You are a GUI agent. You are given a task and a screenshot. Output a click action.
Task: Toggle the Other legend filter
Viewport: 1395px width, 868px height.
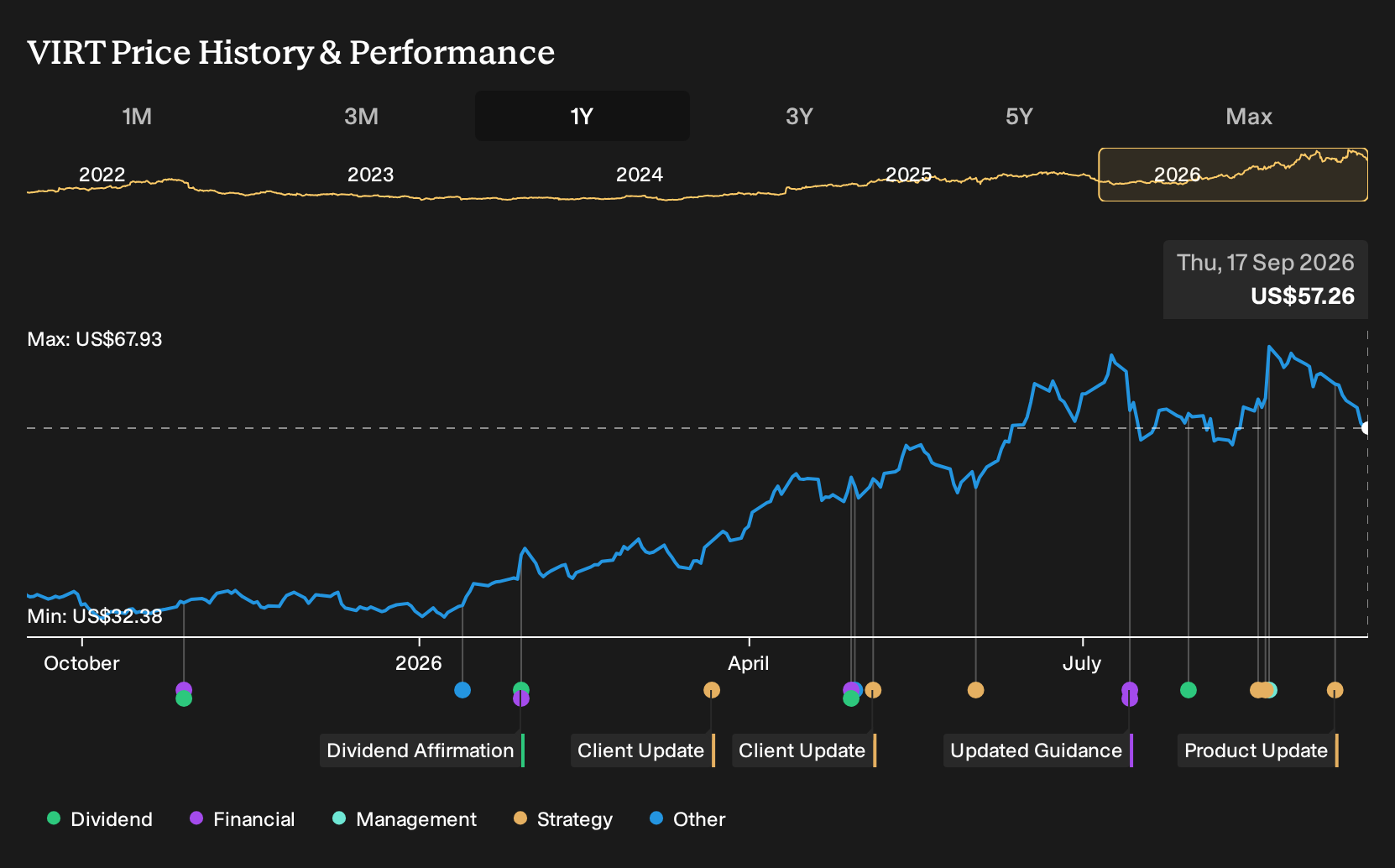(x=687, y=819)
